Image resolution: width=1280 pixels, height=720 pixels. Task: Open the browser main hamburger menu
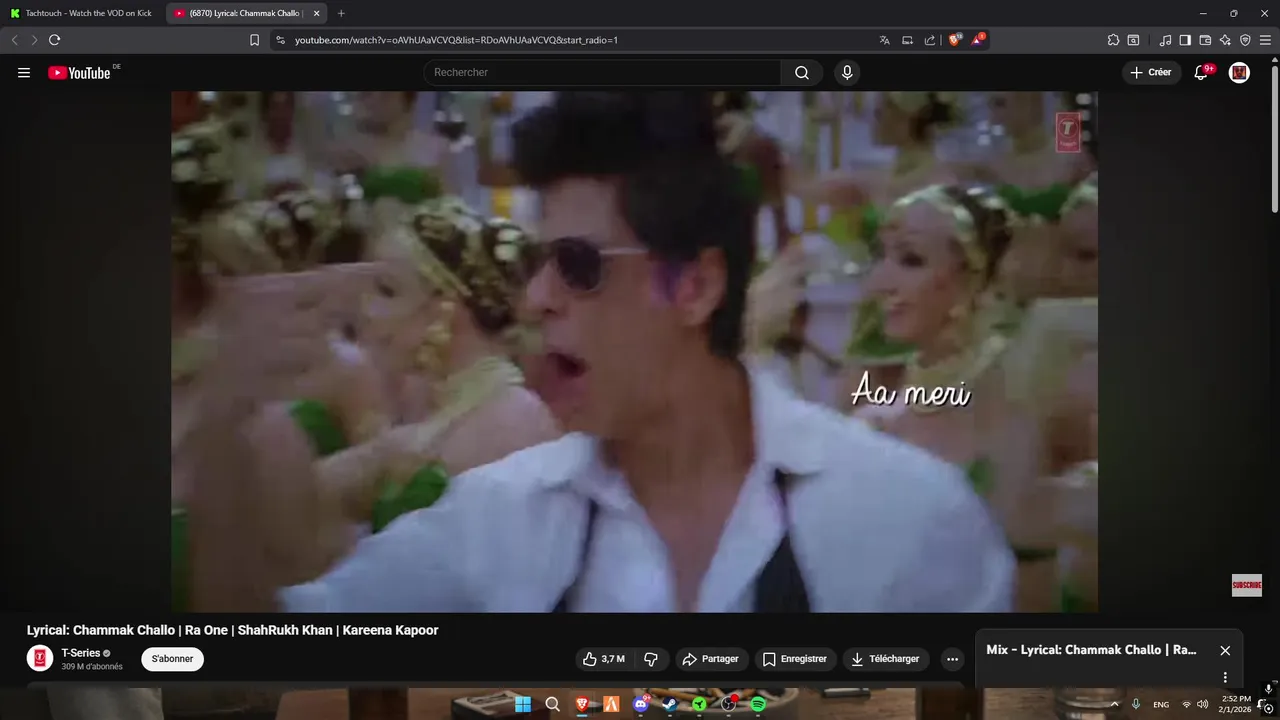coord(1265,40)
